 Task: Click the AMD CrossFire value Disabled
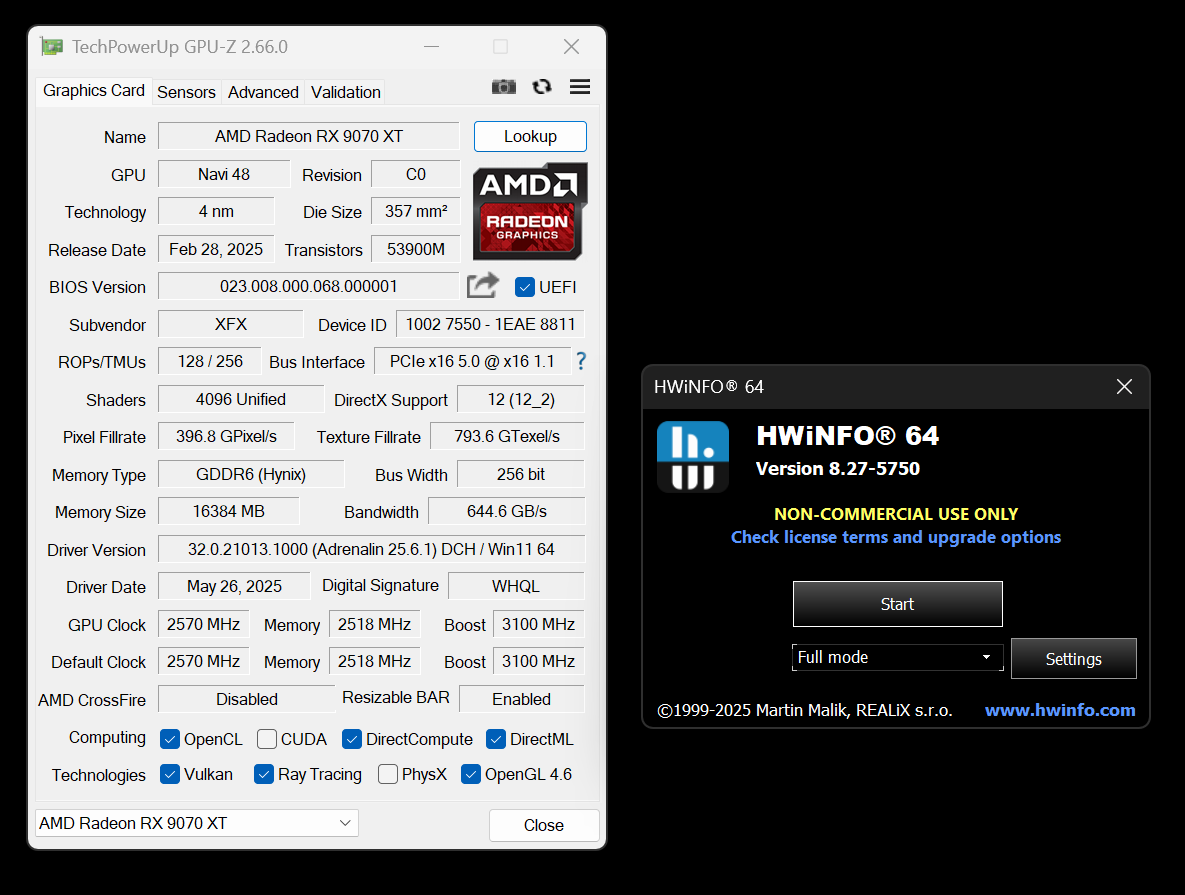coord(246,699)
